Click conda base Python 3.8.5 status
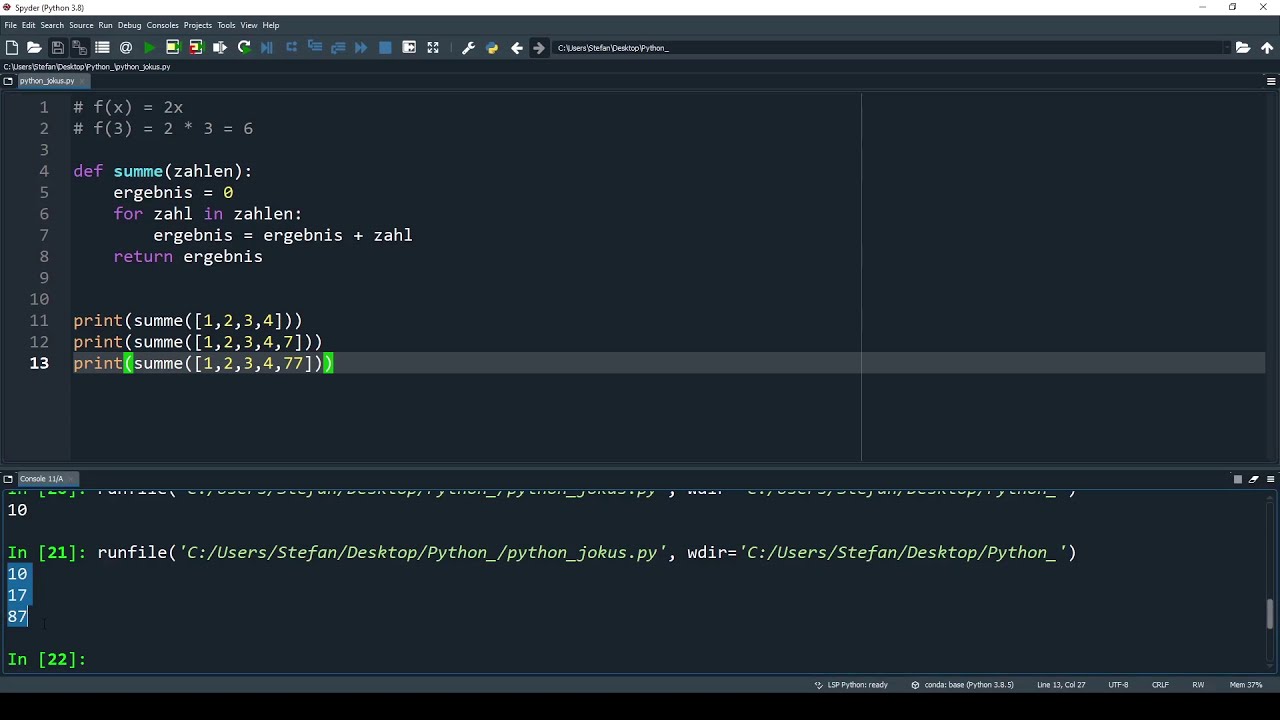Viewport: 1280px width, 720px height. tap(962, 685)
